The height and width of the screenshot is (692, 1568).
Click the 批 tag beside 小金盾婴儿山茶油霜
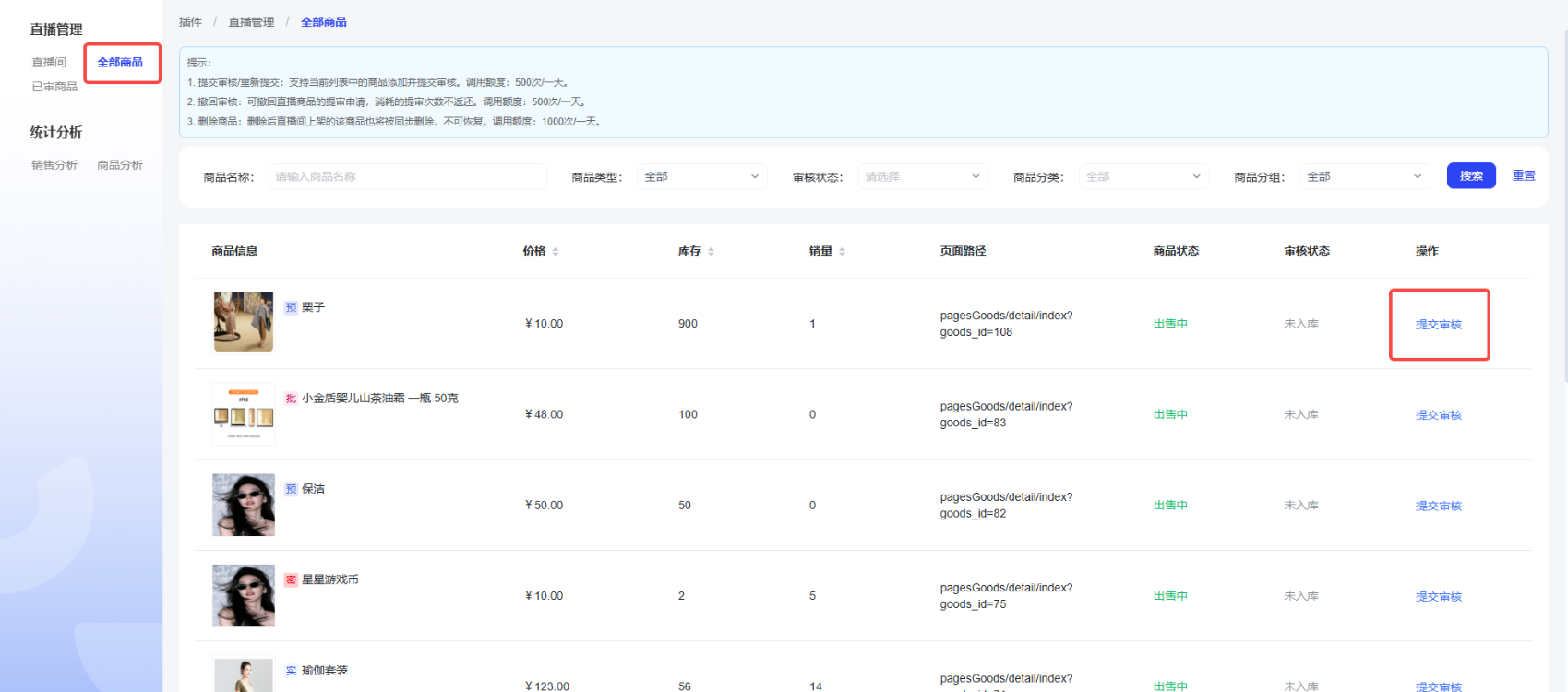(x=291, y=399)
